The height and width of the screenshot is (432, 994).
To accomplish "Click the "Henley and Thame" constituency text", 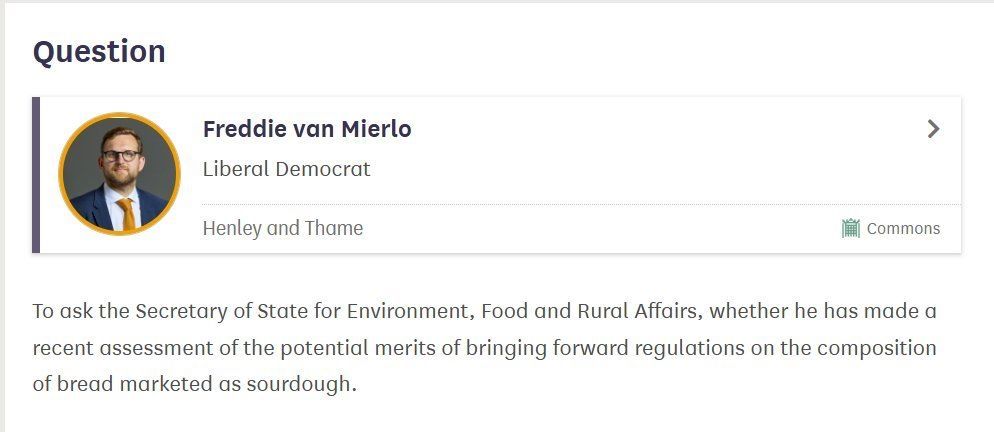I will (282, 228).
